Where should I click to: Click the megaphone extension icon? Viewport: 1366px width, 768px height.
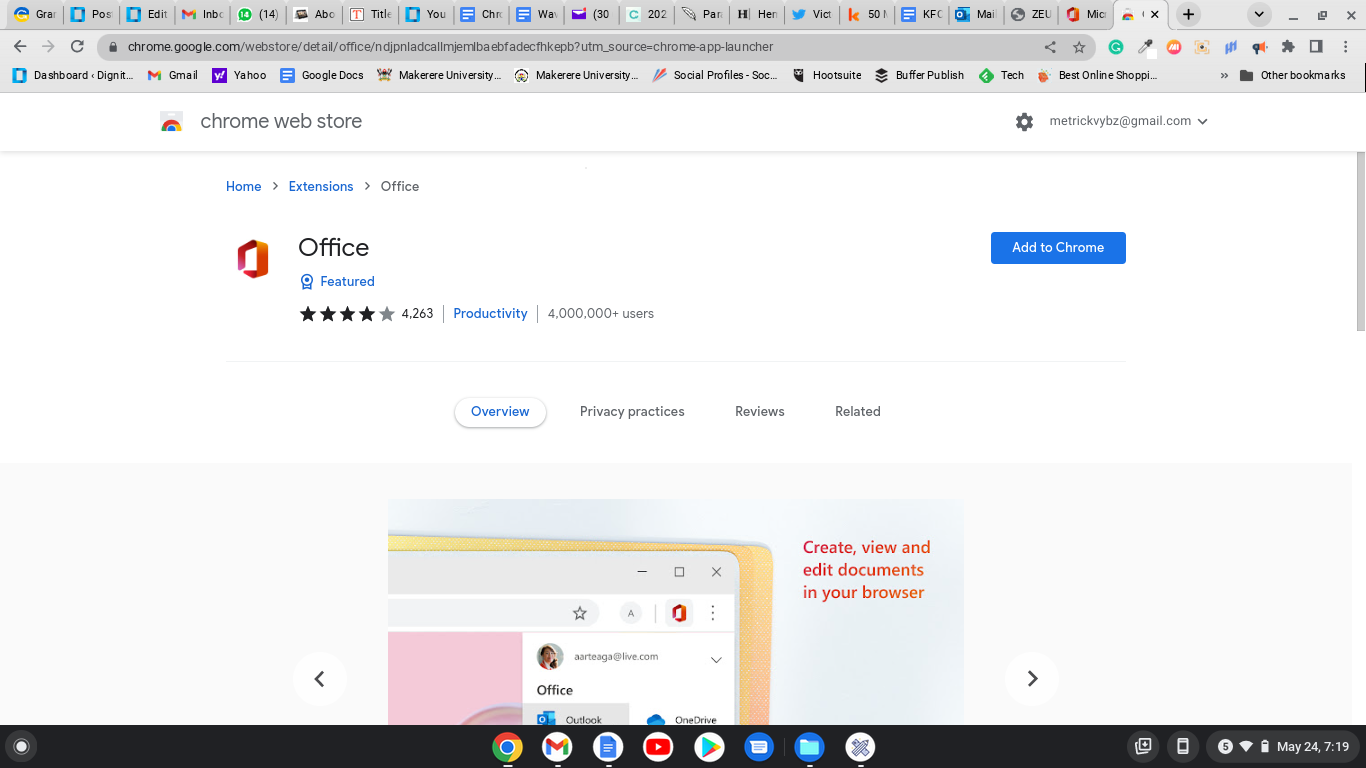pos(1259,47)
